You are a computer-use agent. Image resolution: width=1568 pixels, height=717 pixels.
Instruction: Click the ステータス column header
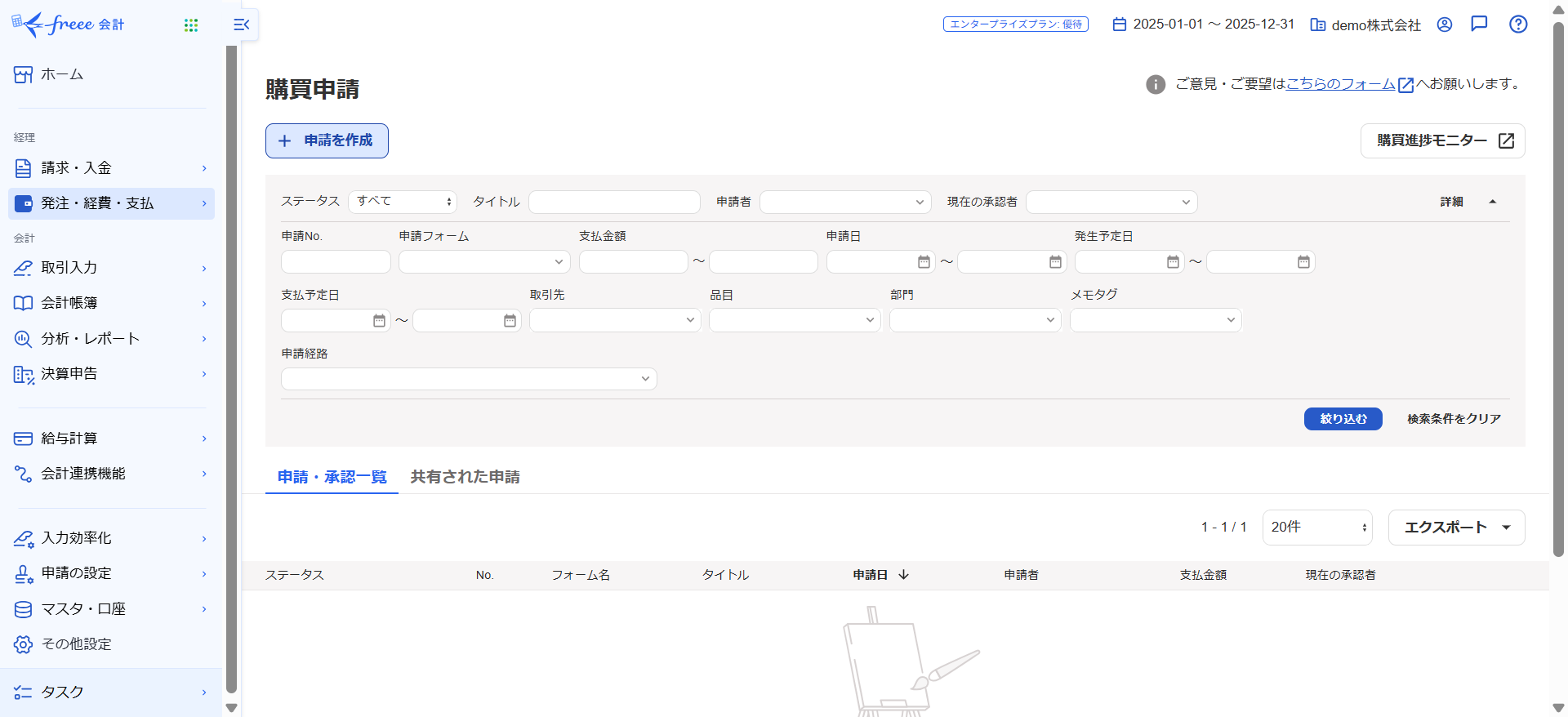[295, 576]
